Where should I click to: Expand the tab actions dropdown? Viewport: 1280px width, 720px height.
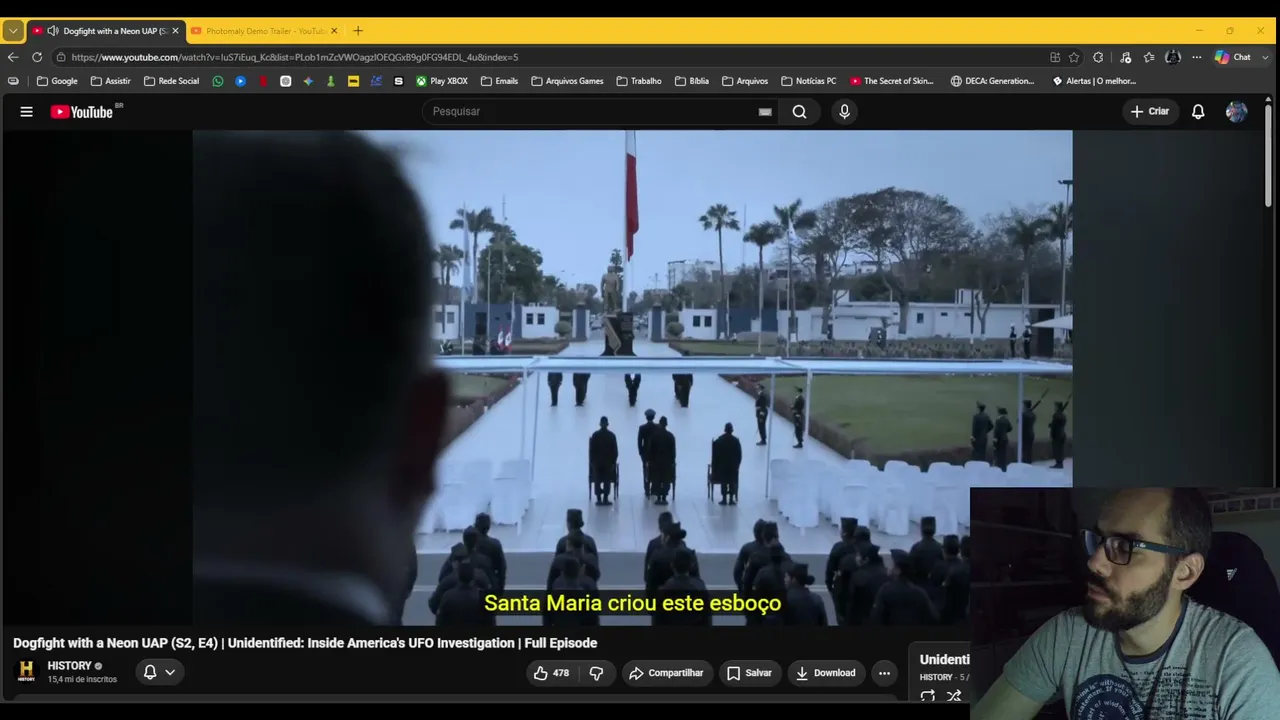click(13, 31)
